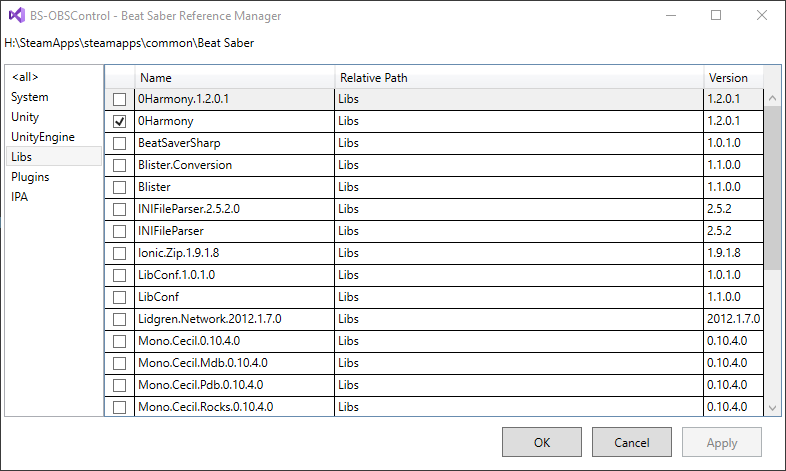Check the LibConf.1.0.1.0 checkbox
Image resolution: width=786 pixels, height=471 pixels.
coord(119,276)
